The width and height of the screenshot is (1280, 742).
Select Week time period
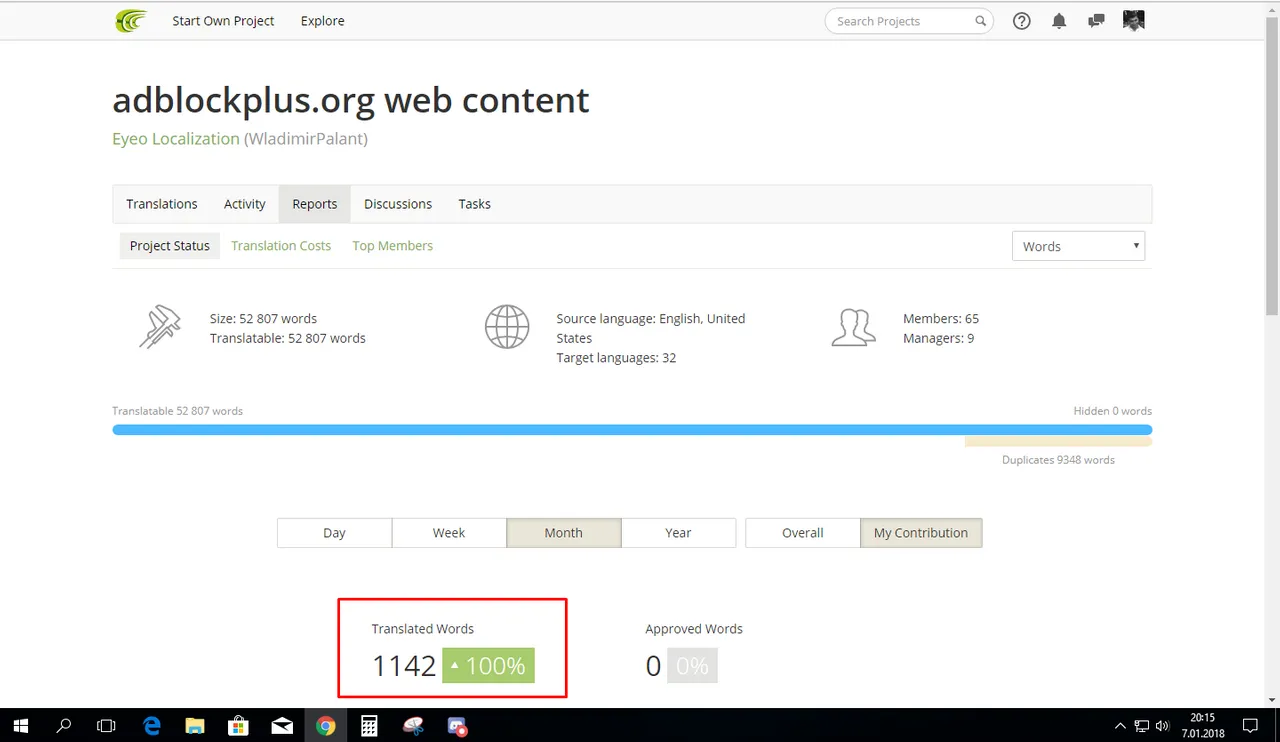[449, 533]
